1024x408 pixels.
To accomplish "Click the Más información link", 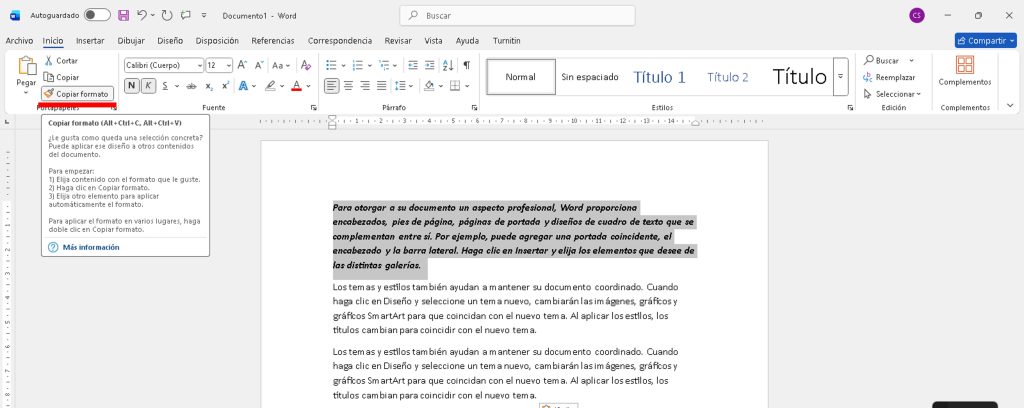I will pyautogui.click(x=90, y=246).
